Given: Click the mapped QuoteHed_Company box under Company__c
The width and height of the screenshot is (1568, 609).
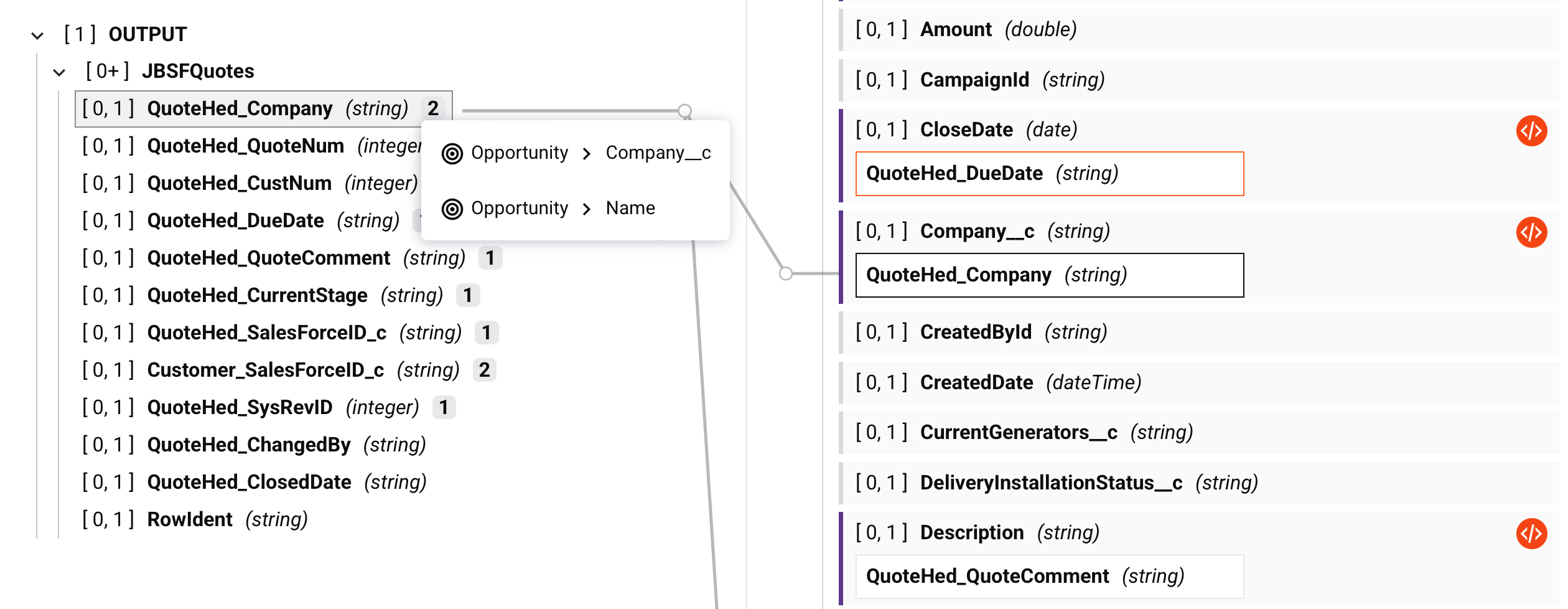Looking at the screenshot, I should [x=1049, y=275].
